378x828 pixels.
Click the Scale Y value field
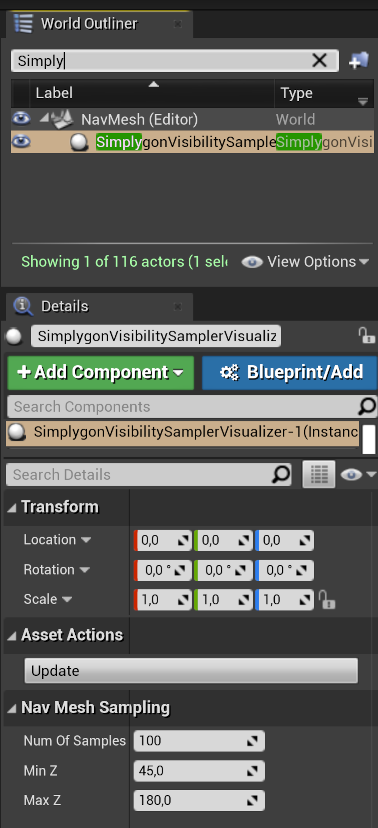224,600
